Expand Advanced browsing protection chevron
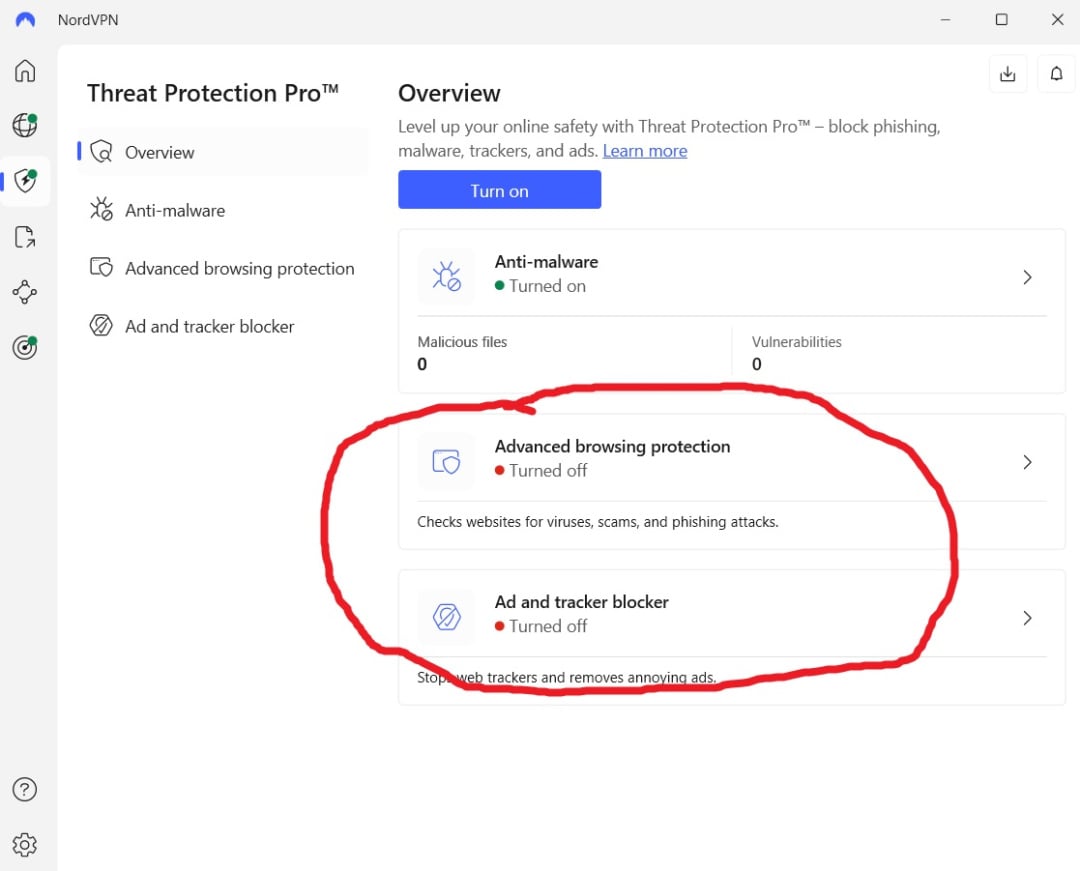Image resolution: width=1080 pixels, height=871 pixels. (1027, 462)
